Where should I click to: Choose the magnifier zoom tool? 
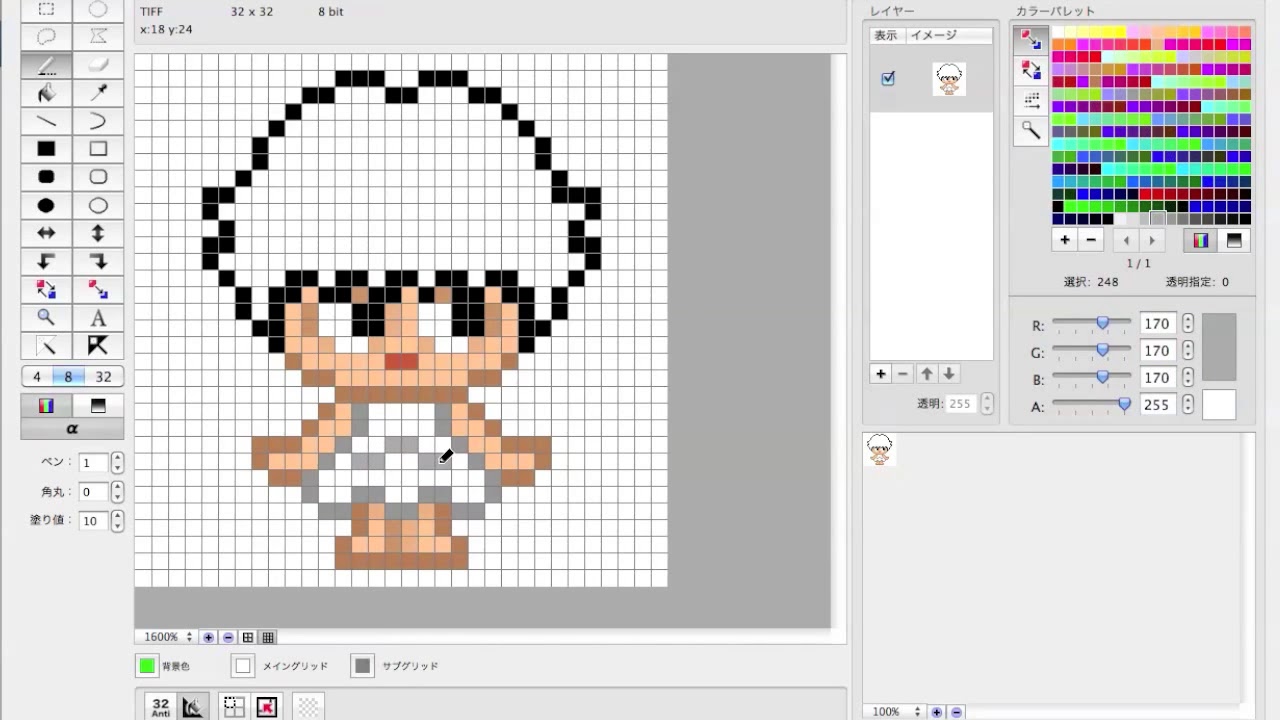[46, 318]
